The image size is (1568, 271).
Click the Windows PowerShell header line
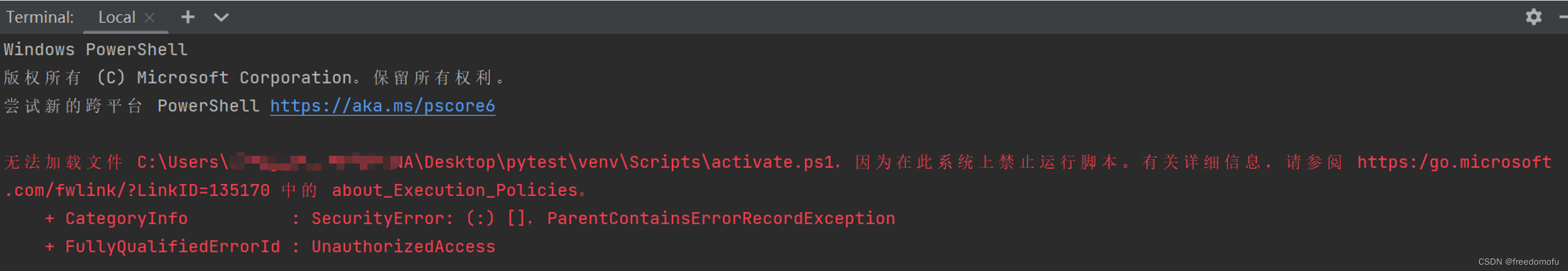point(96,50)
